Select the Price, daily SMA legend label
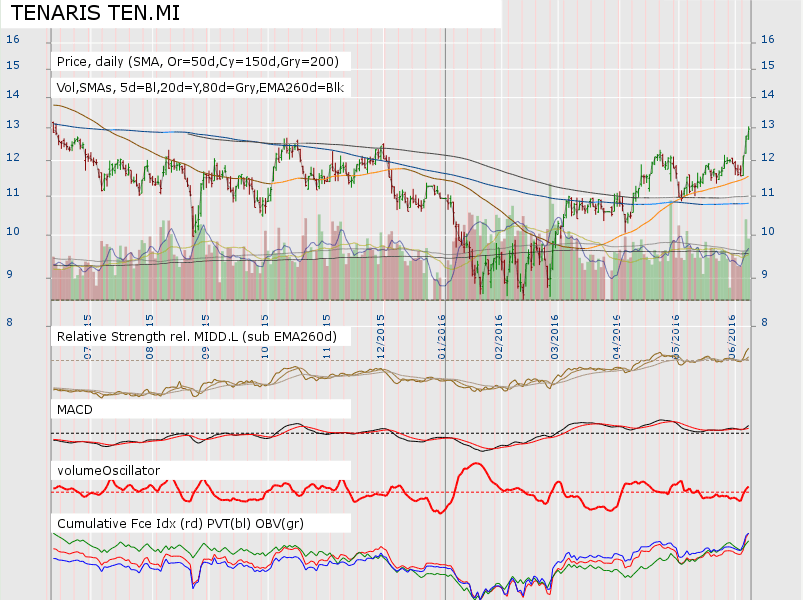The width and height of the screenshot is (803, 600). point(198,61)
